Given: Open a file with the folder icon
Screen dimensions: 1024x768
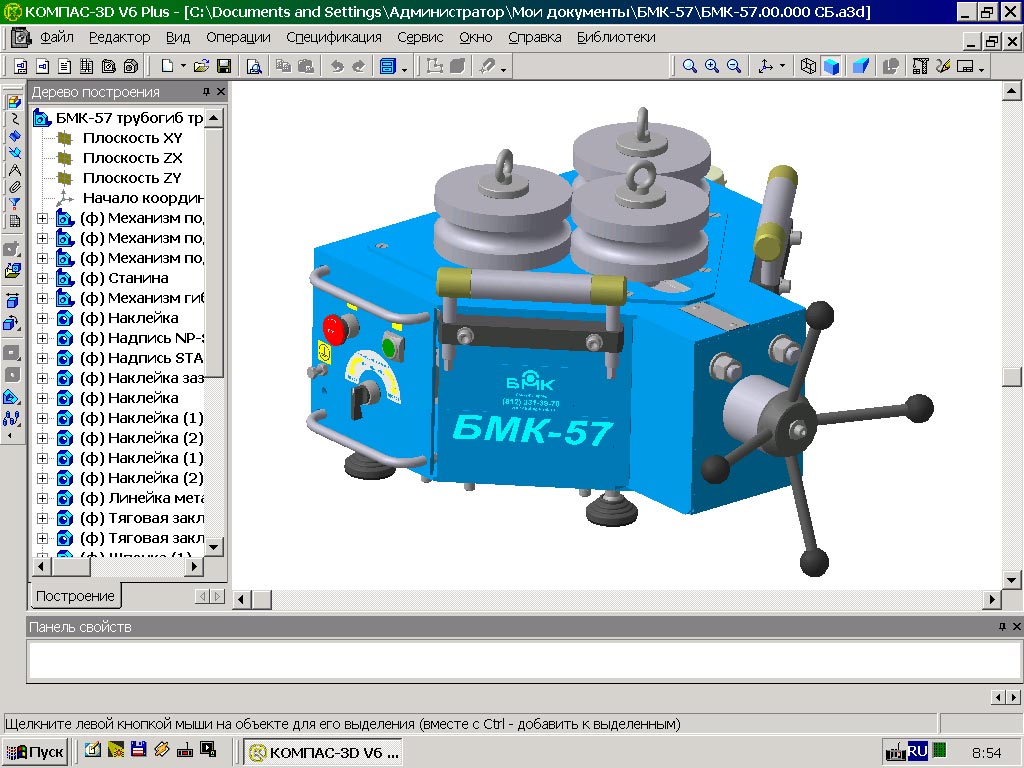Looking at the screenshot, I should 202,66.
